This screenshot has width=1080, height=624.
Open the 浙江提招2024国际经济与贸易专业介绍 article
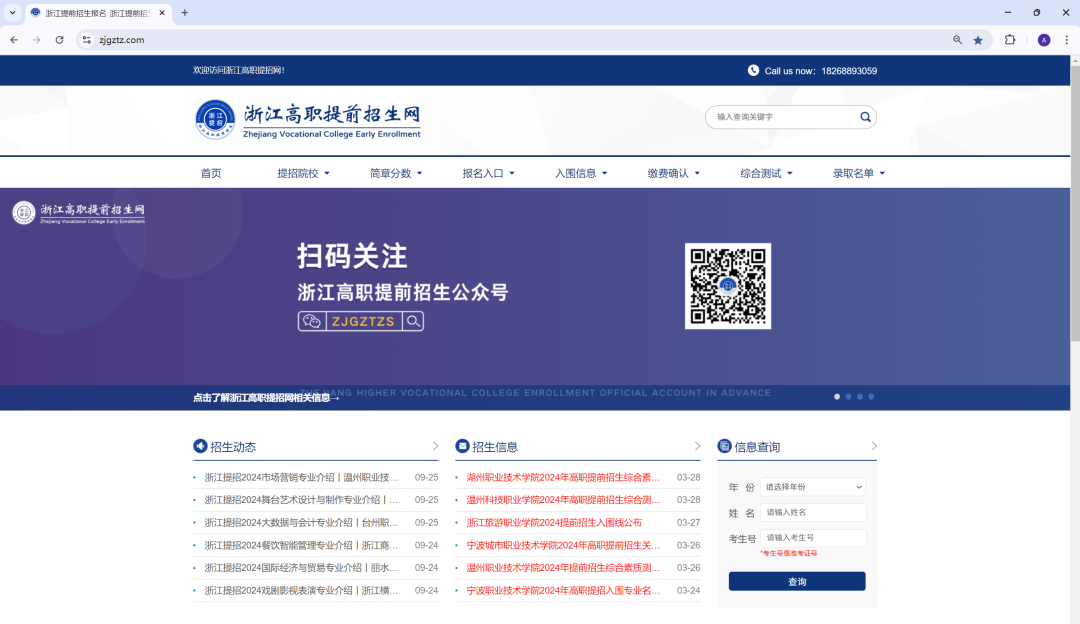tap(301, 568)
